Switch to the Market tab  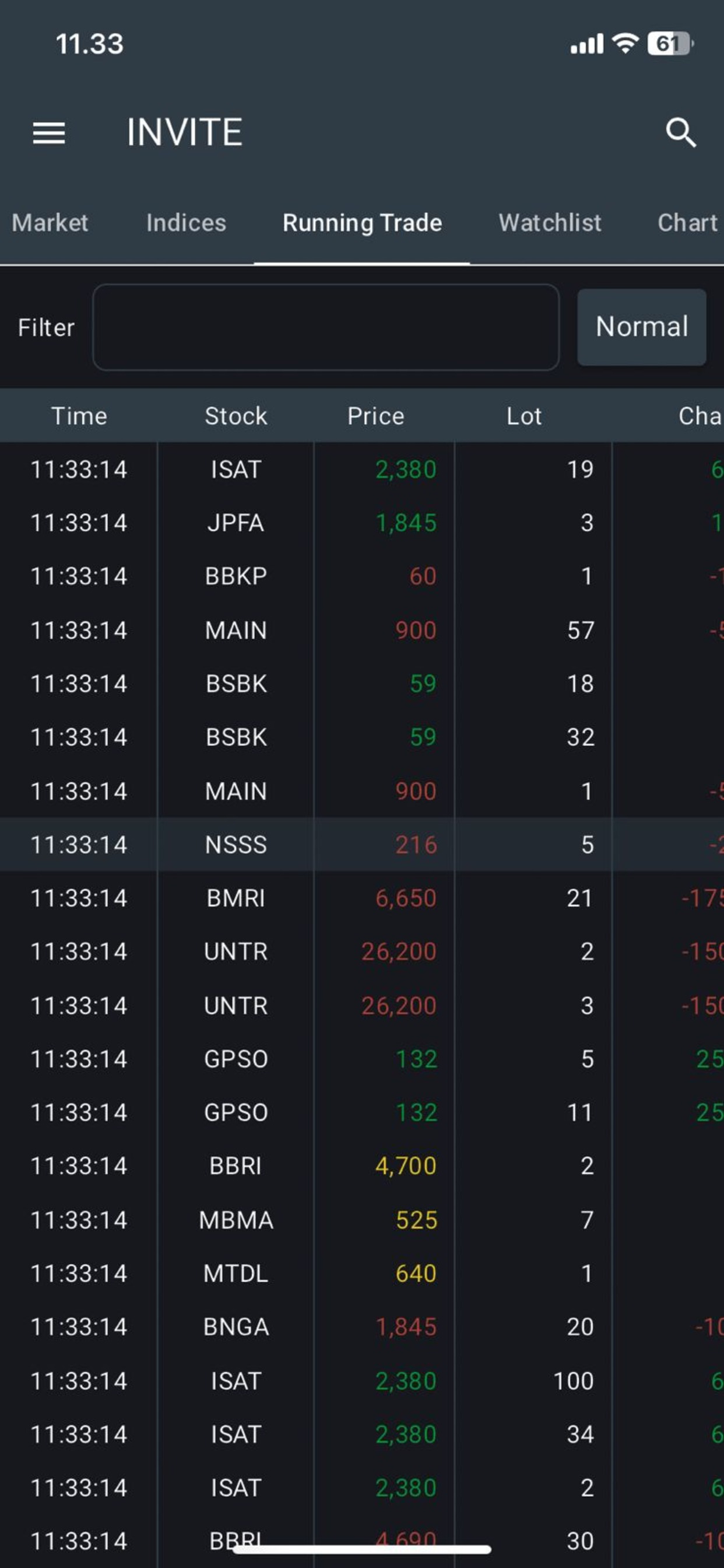tap(50, 223)
